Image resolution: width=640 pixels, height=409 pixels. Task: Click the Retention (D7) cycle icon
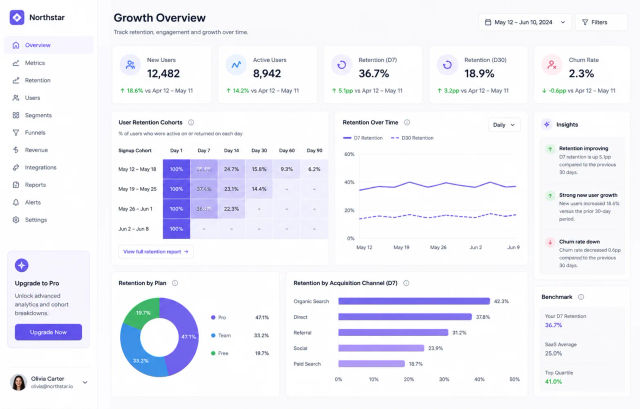coord(342,65)
